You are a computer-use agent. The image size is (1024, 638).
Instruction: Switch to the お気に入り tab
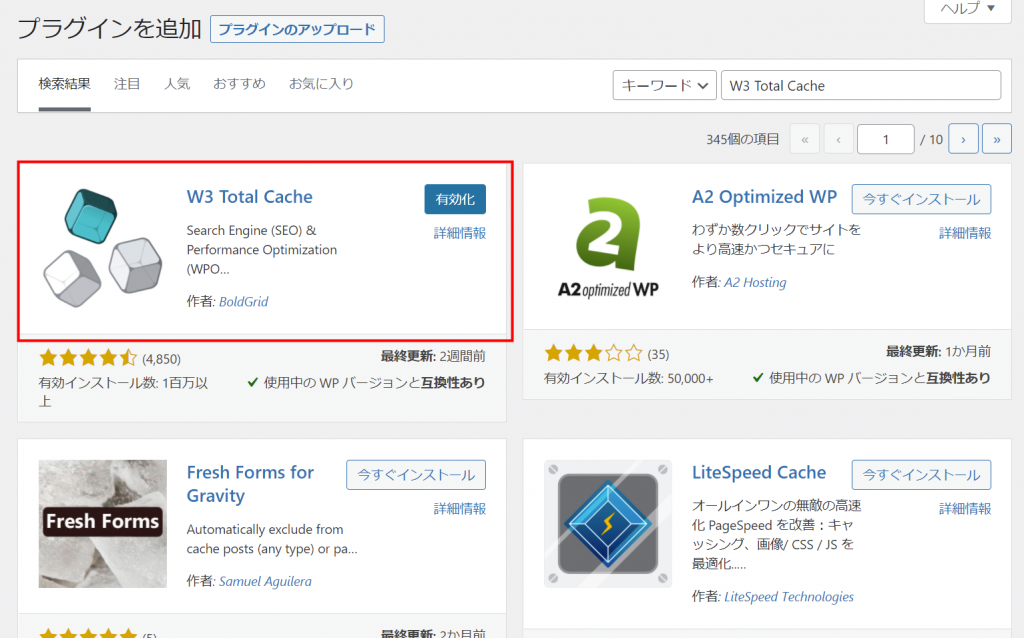point(321,84)
